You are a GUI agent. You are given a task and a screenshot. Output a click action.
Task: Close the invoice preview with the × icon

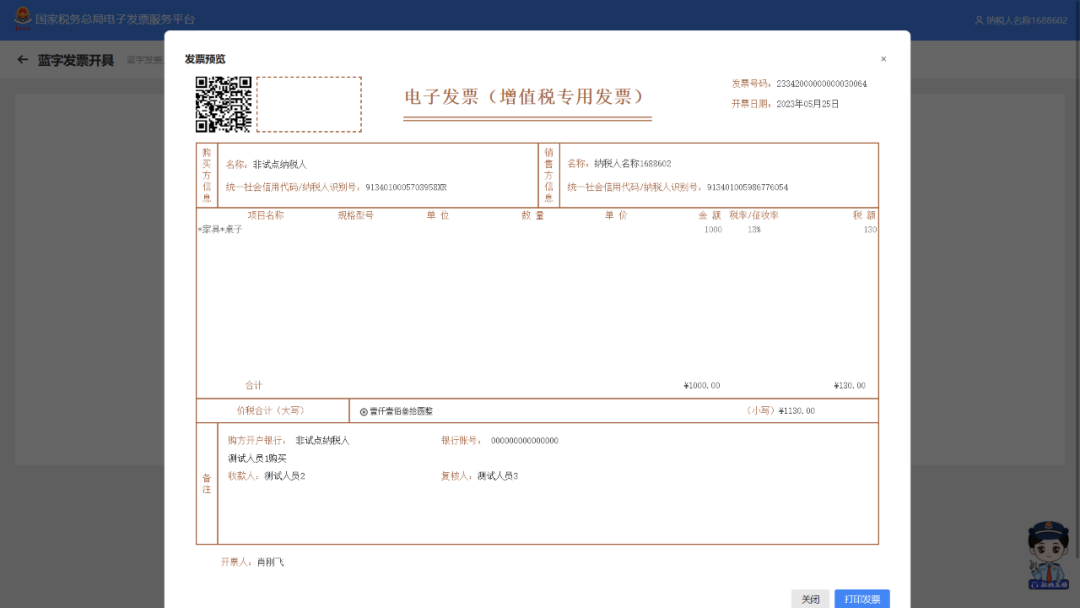[x=883, y=59]
